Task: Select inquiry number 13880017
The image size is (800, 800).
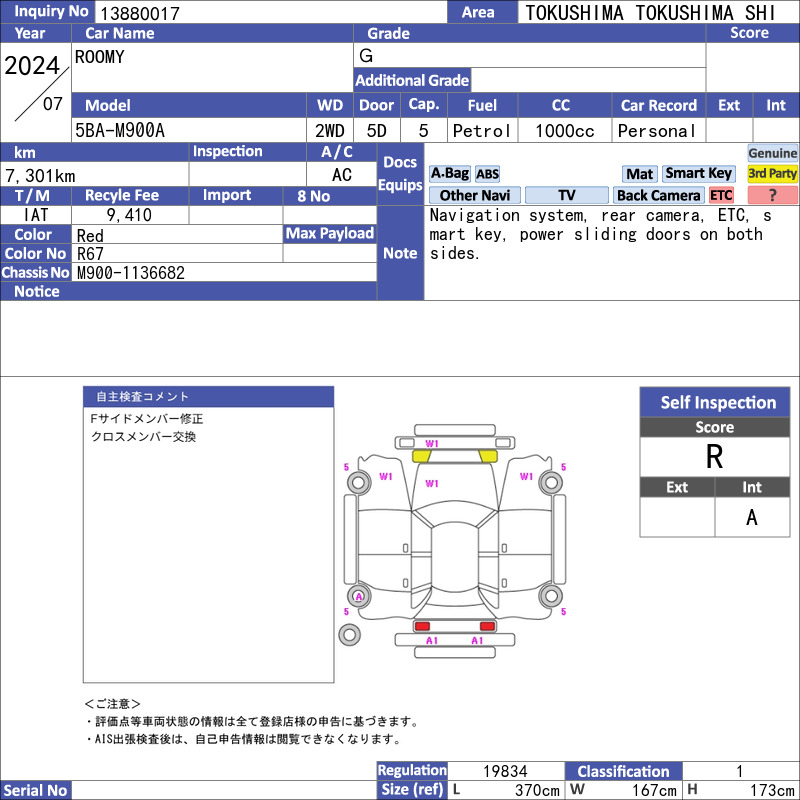Action: [140, 13]
